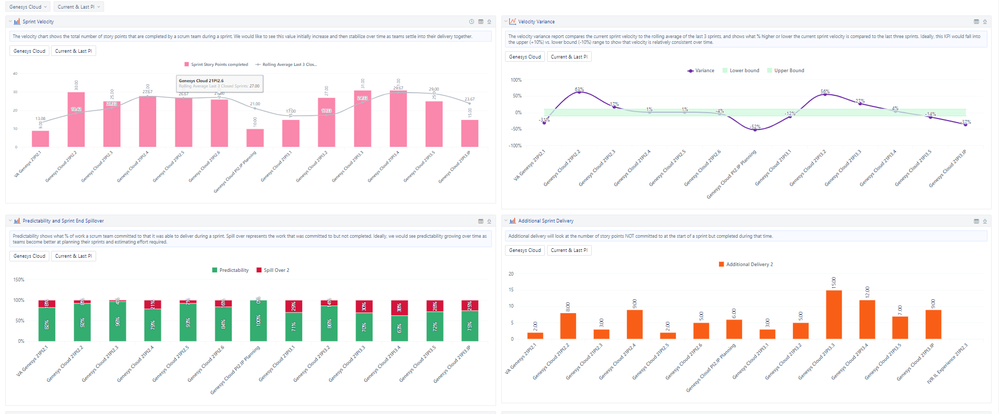Click the 100% green Predictability bar
Viewport: 999px width, 414px height.
point(259,320)
